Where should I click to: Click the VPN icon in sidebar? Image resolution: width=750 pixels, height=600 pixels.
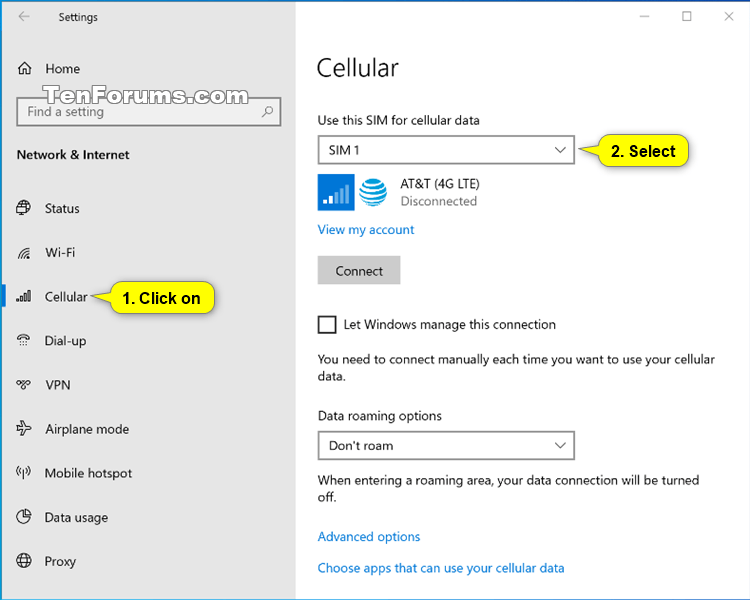tap(23, 384)
